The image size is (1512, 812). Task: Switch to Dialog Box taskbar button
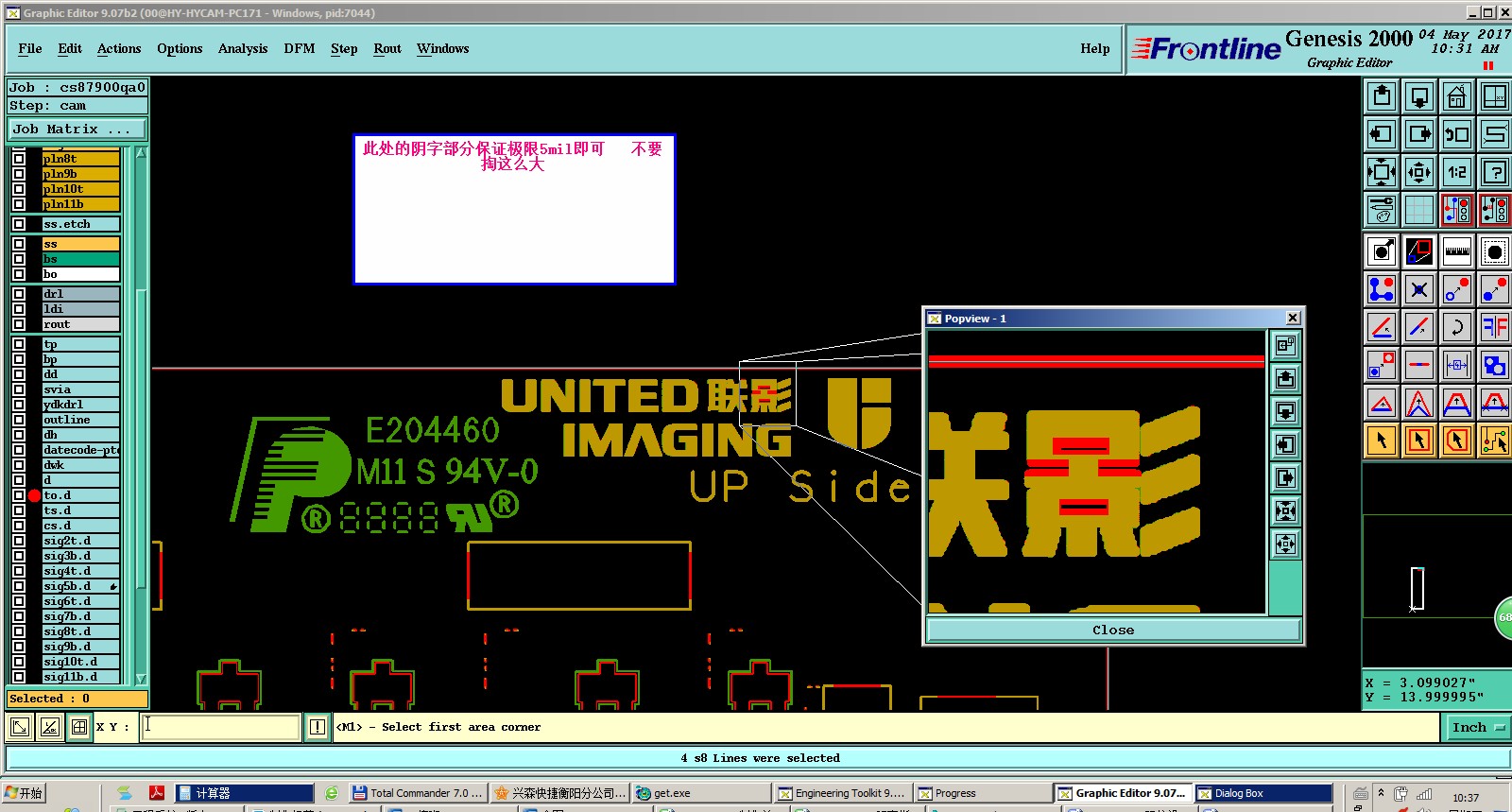[x=1263, y=793]
